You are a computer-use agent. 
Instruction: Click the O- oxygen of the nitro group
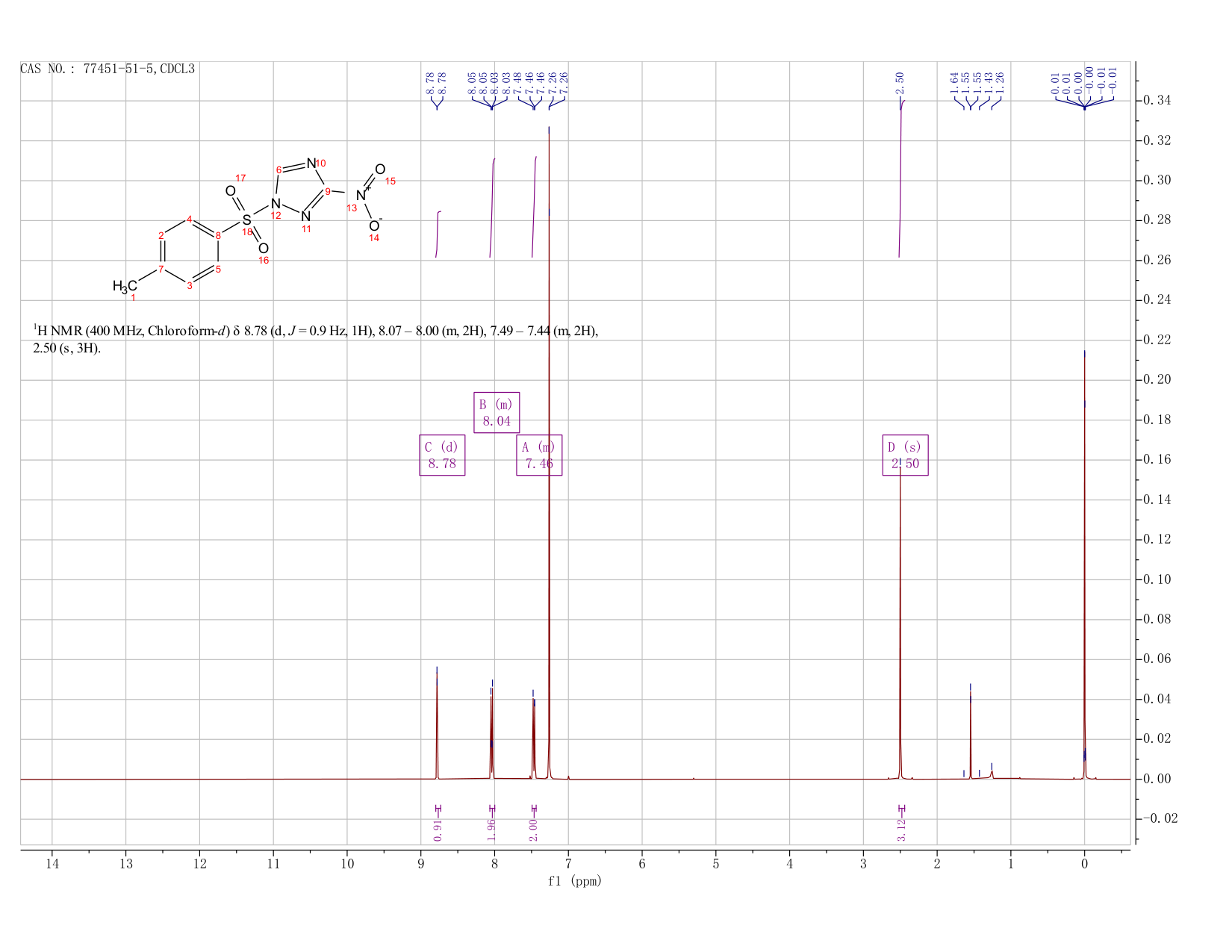coord(375,225)
